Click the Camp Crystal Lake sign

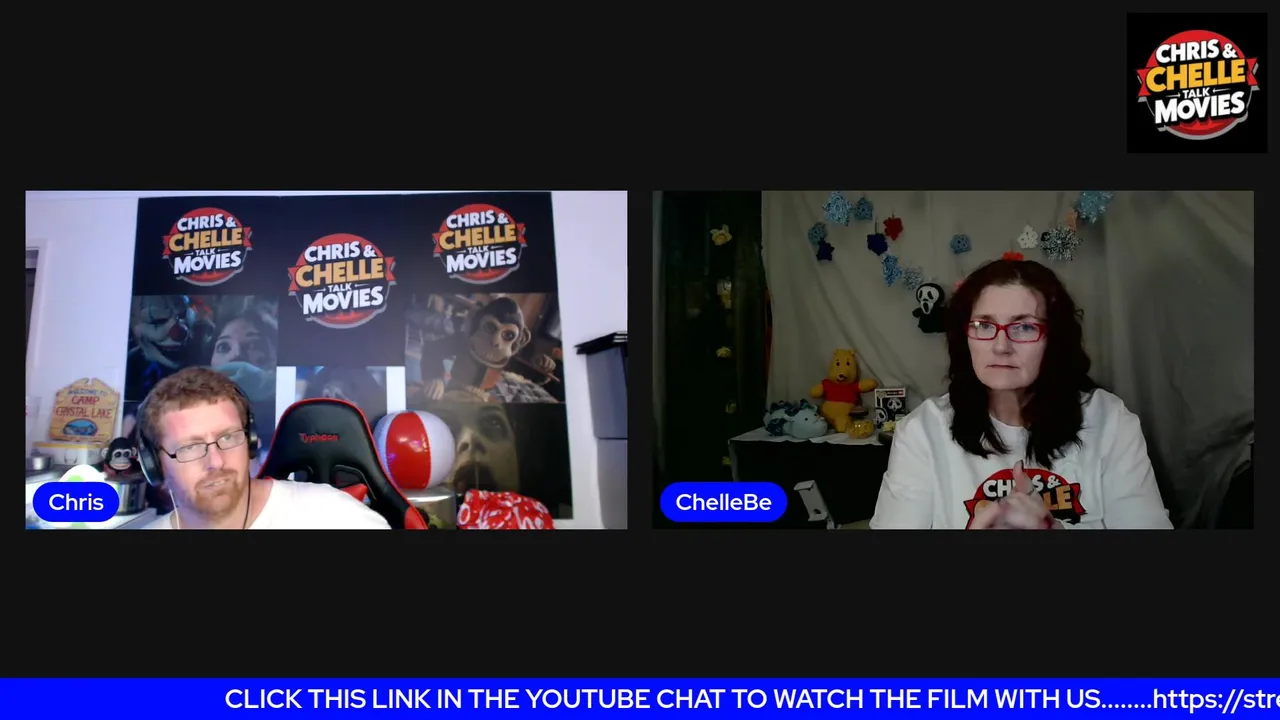[x=85, y=410]
